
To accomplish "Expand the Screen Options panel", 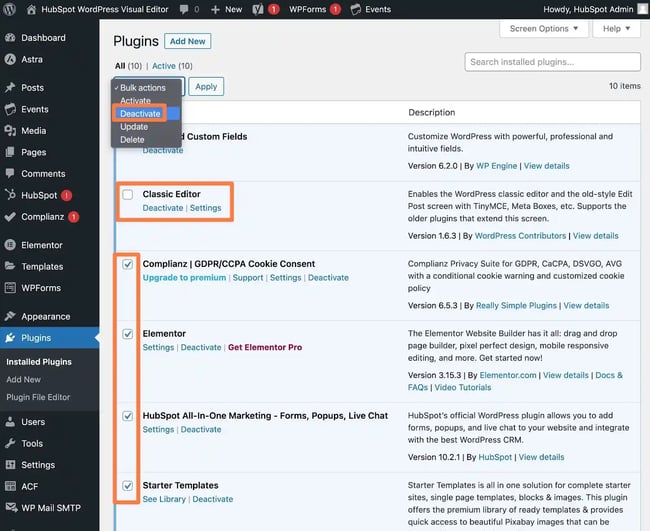I will (x=543, y=29).
